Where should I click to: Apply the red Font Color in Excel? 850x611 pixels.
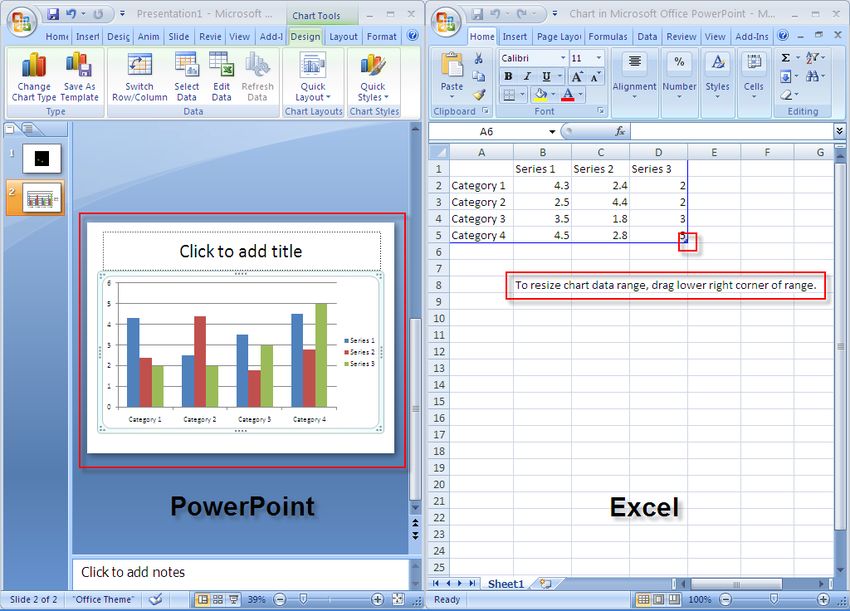point(568,95)
